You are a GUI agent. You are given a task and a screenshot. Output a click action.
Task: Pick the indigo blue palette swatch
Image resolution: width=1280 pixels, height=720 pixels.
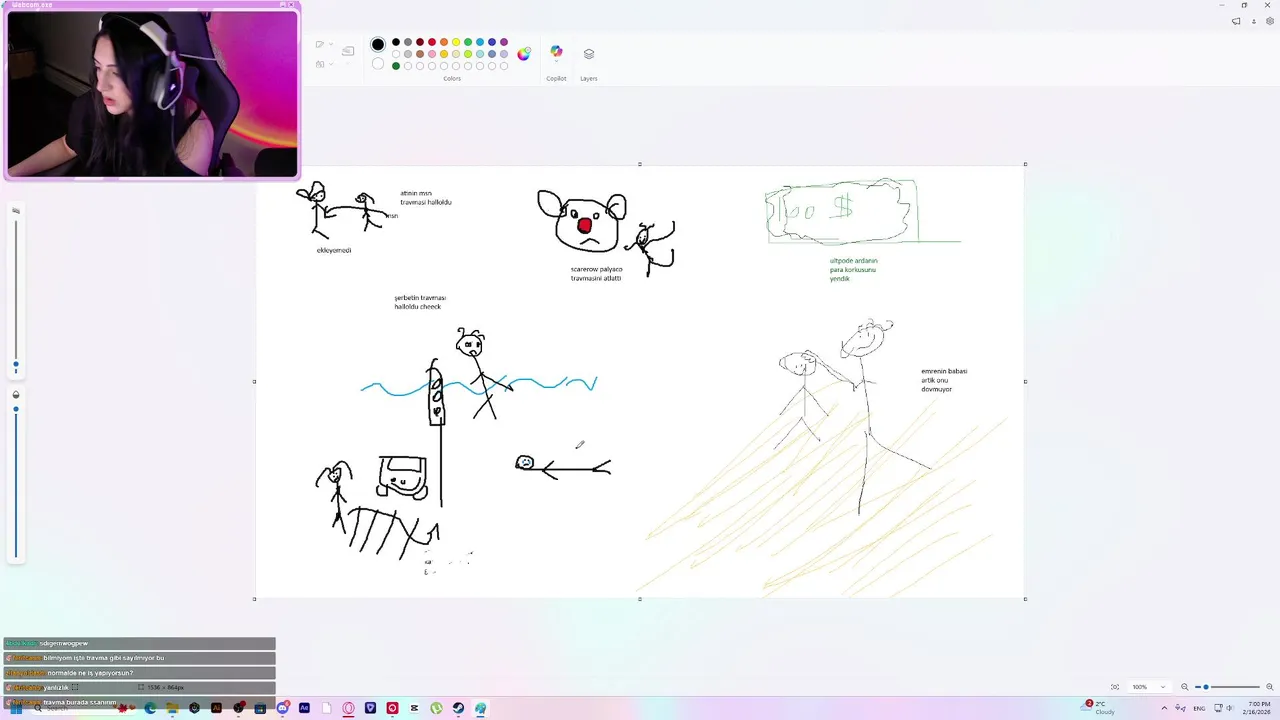pos(492,42)
